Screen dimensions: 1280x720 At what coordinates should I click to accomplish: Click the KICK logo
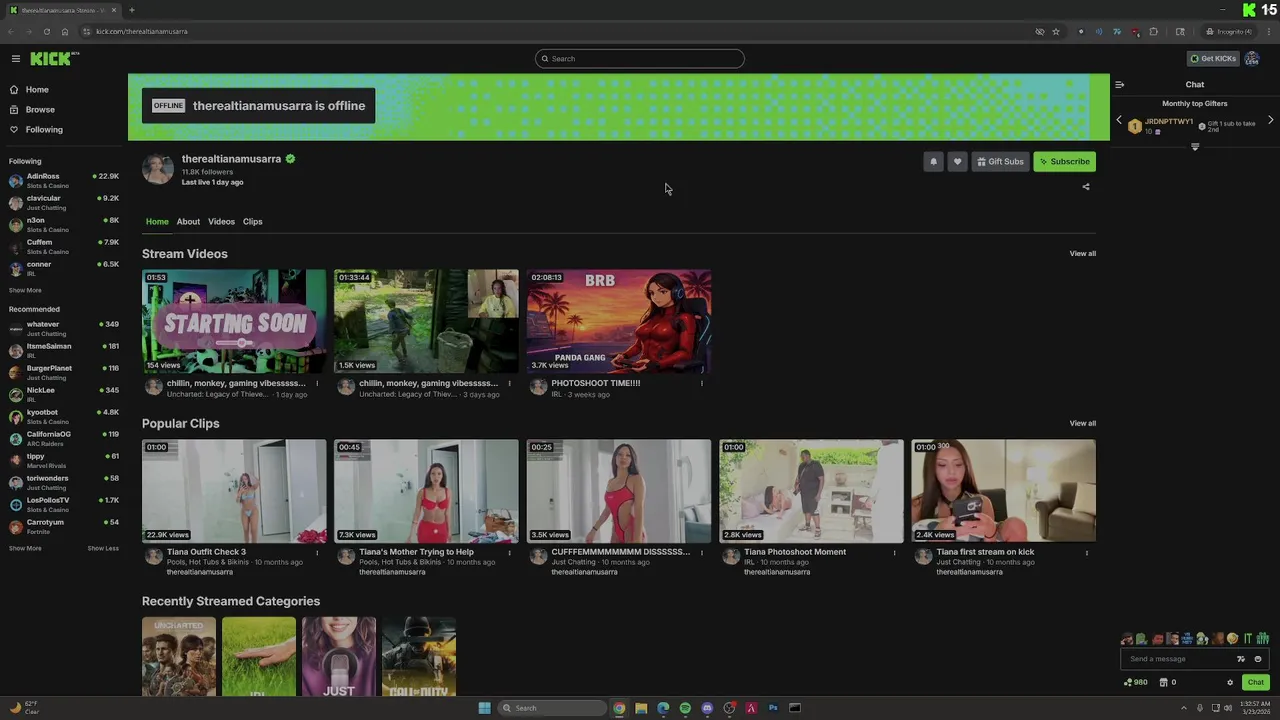[54, 59]
